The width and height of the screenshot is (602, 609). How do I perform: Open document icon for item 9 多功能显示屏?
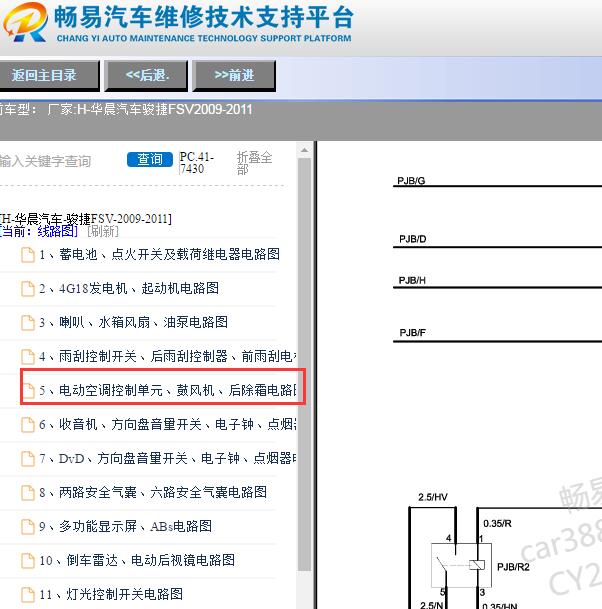click(x=28, y=527)
